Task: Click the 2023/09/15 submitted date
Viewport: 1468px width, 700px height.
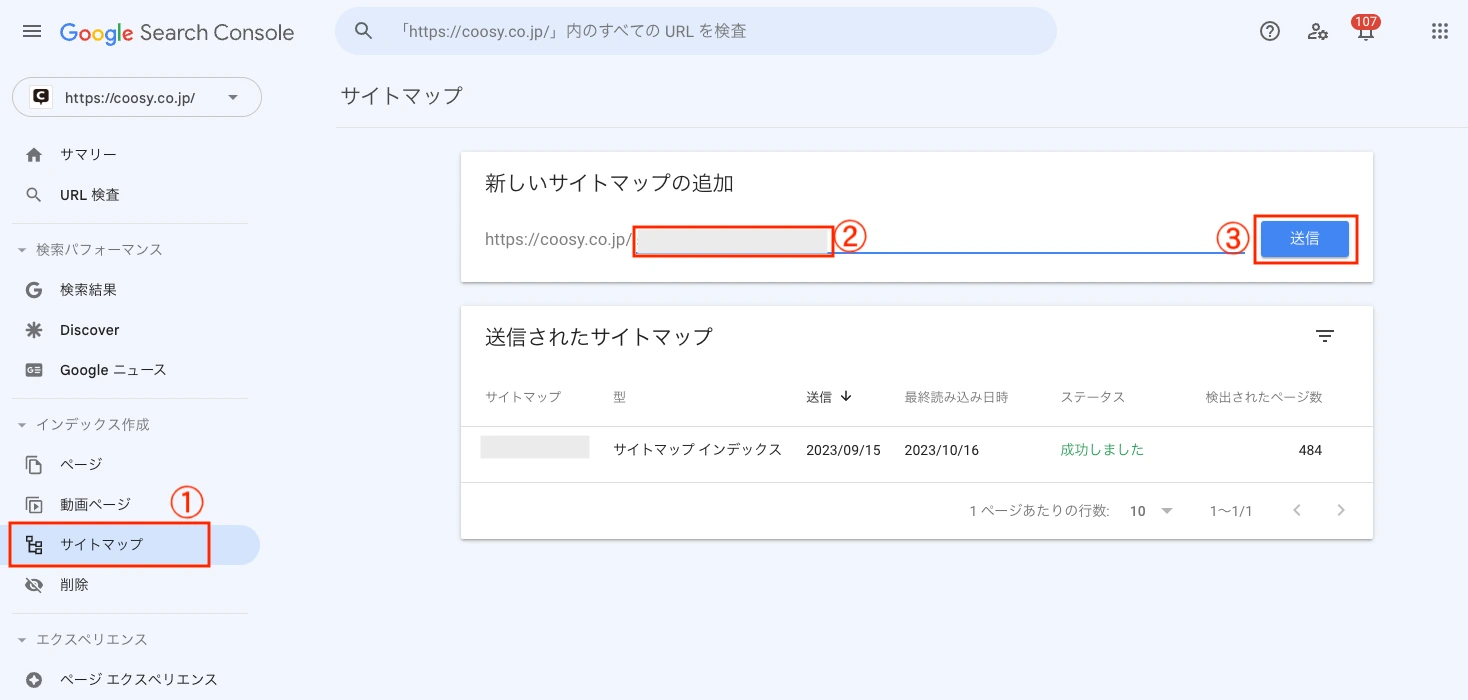Action: (843, 450)
